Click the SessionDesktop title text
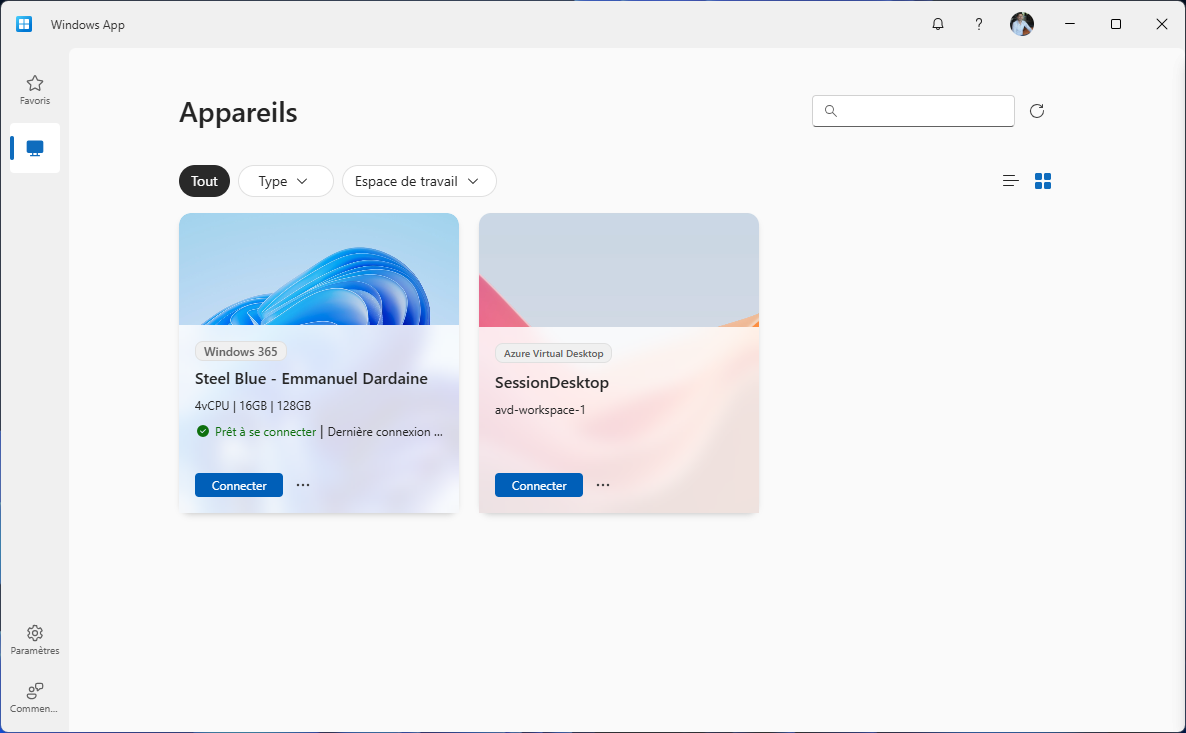This screenshot has height=733, width=1186. click(551, 383)
